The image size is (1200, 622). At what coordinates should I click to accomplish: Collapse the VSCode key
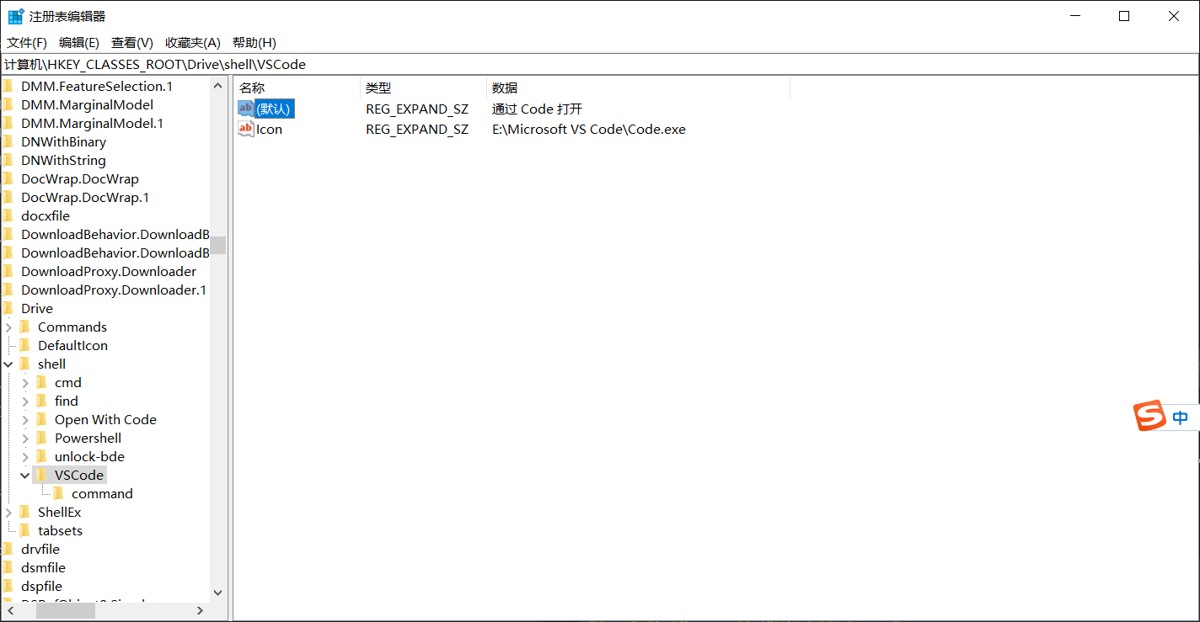[x=26, y=475]
